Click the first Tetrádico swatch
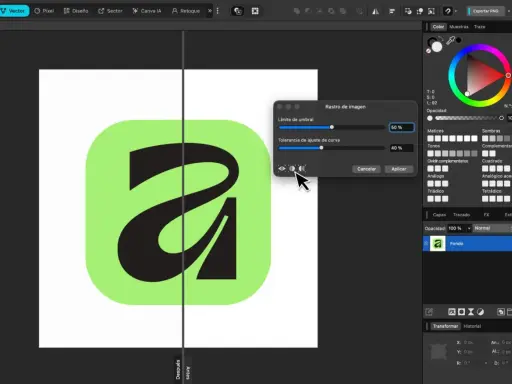Viewport: 512px width, 384px height. coord(485,199)
